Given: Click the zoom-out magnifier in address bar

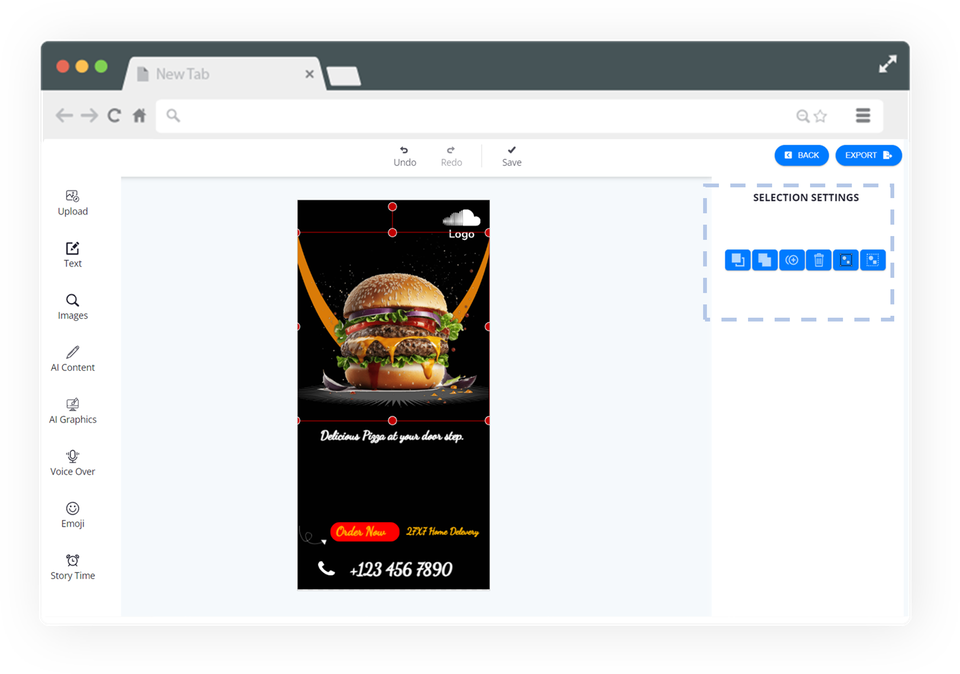Looking at the screenshot, I should tap(803, 116).
